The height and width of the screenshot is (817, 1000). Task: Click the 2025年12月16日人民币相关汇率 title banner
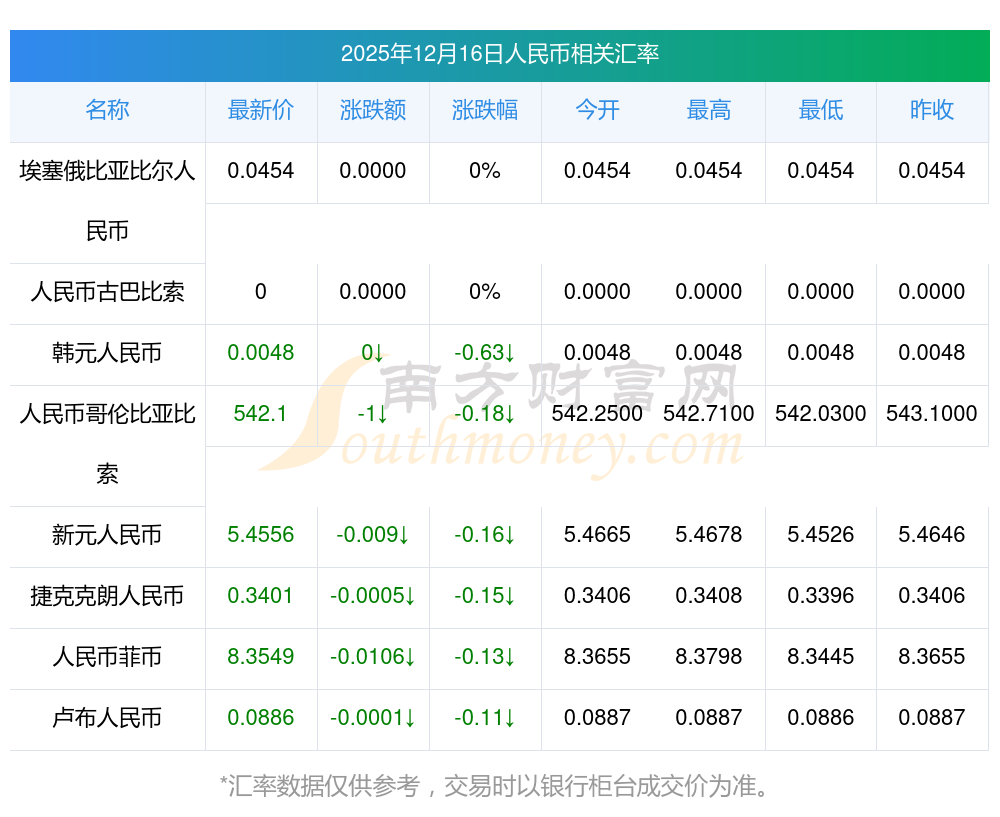pos(499,54)
